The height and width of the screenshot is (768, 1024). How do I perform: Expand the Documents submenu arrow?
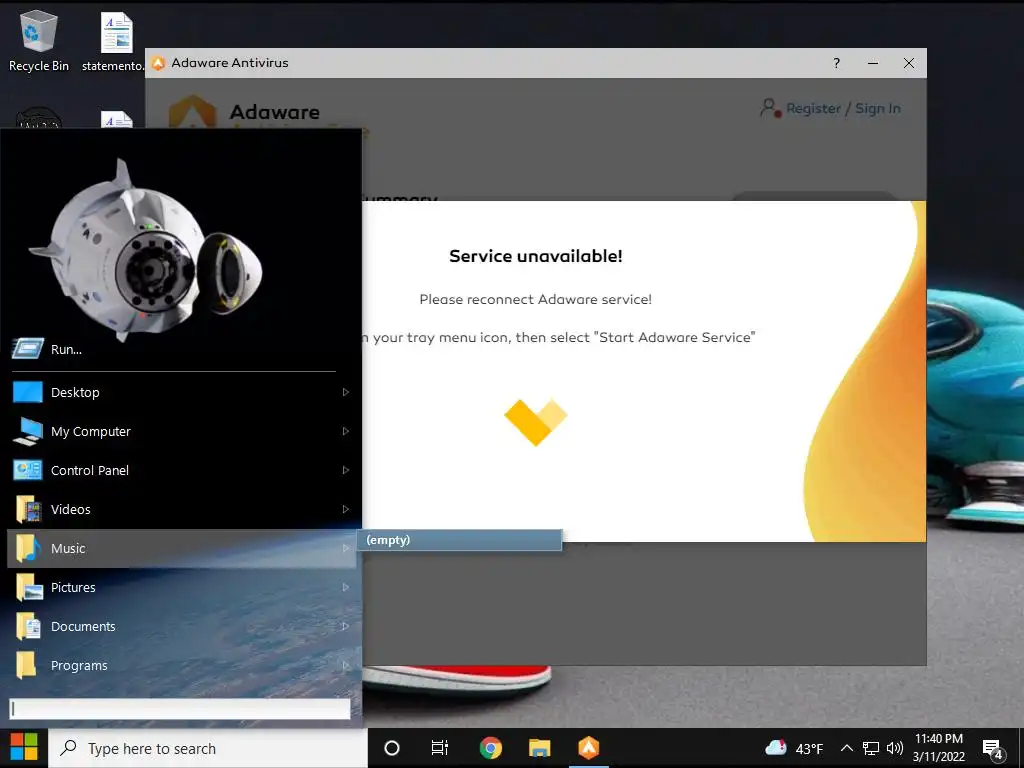345,626
